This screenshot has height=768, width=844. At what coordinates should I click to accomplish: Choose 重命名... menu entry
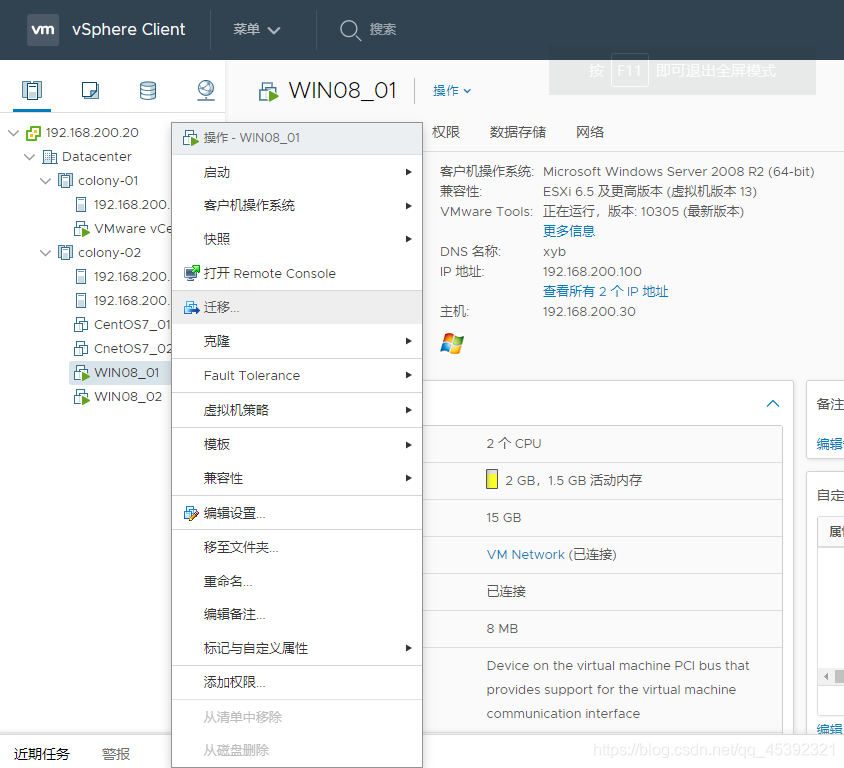(x=297, y=581)
